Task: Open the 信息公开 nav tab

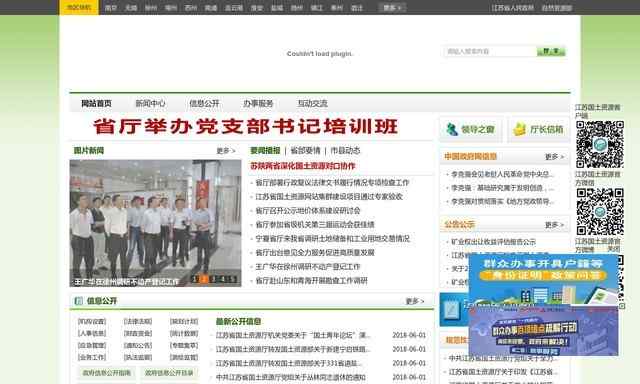Action: (204, 104)
